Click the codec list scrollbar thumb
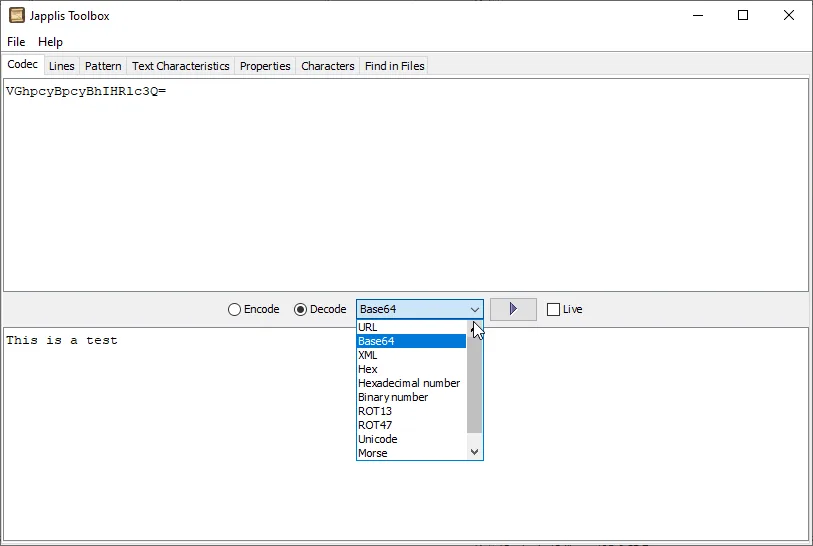This screenshot has width=813, height=546. pyautogui.click(x=474, y=384)
